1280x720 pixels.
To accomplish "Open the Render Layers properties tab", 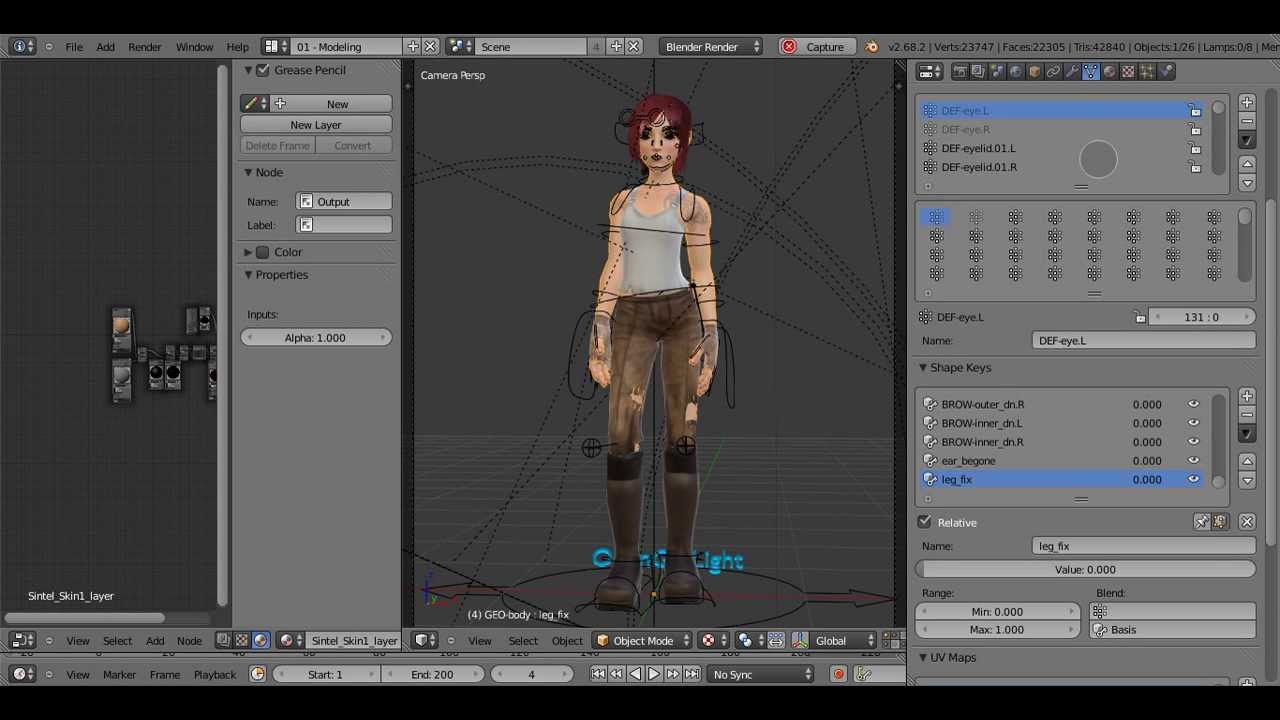I will click(978, 71).
